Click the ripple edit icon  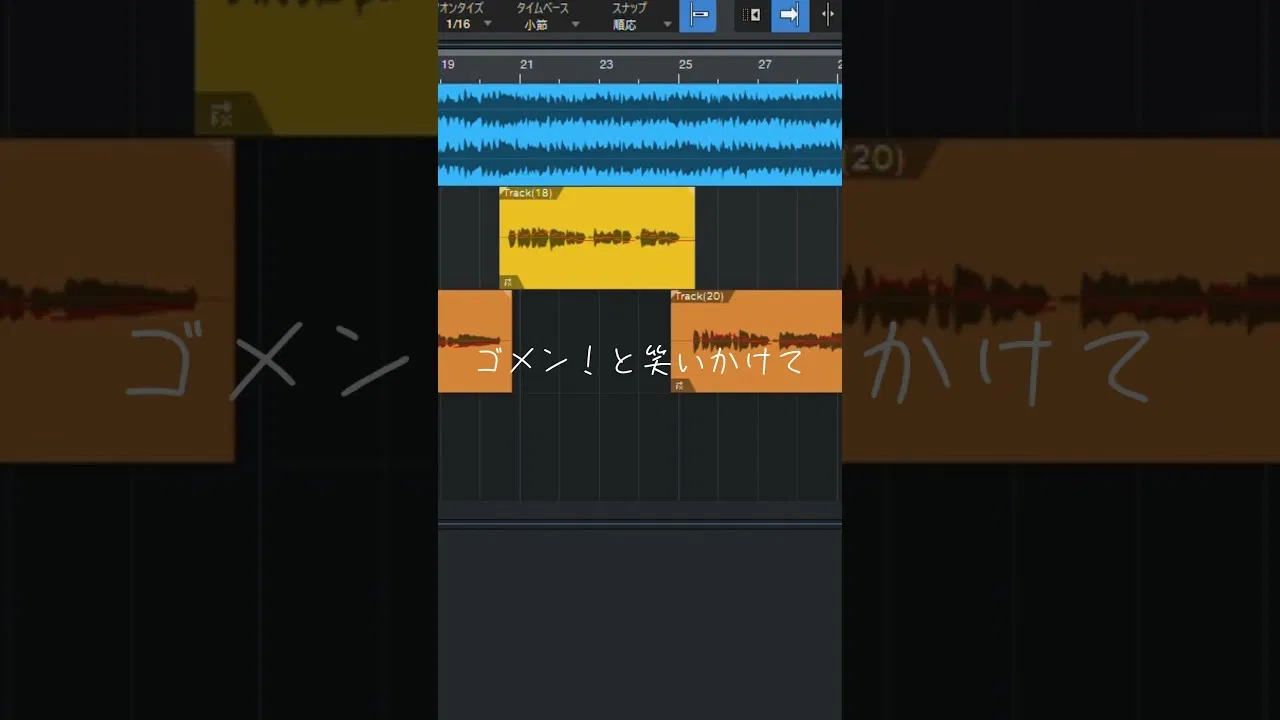click(751, 15)
